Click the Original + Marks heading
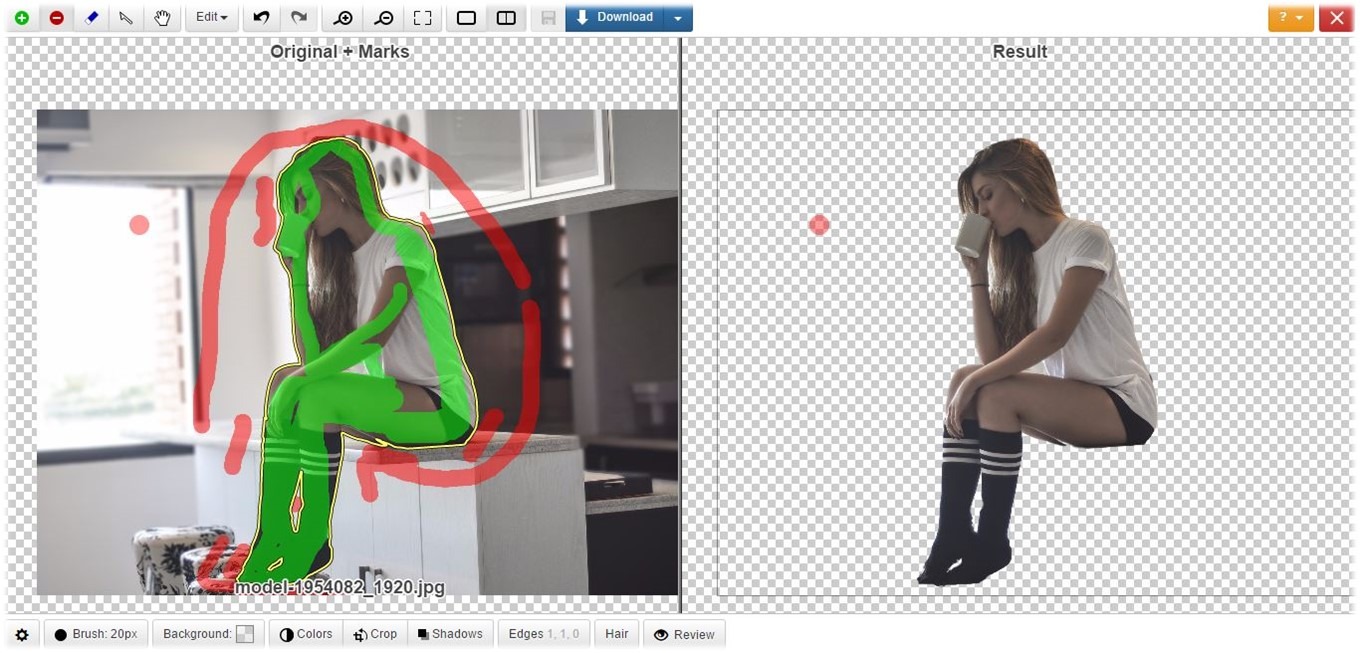 coord(340,51)
